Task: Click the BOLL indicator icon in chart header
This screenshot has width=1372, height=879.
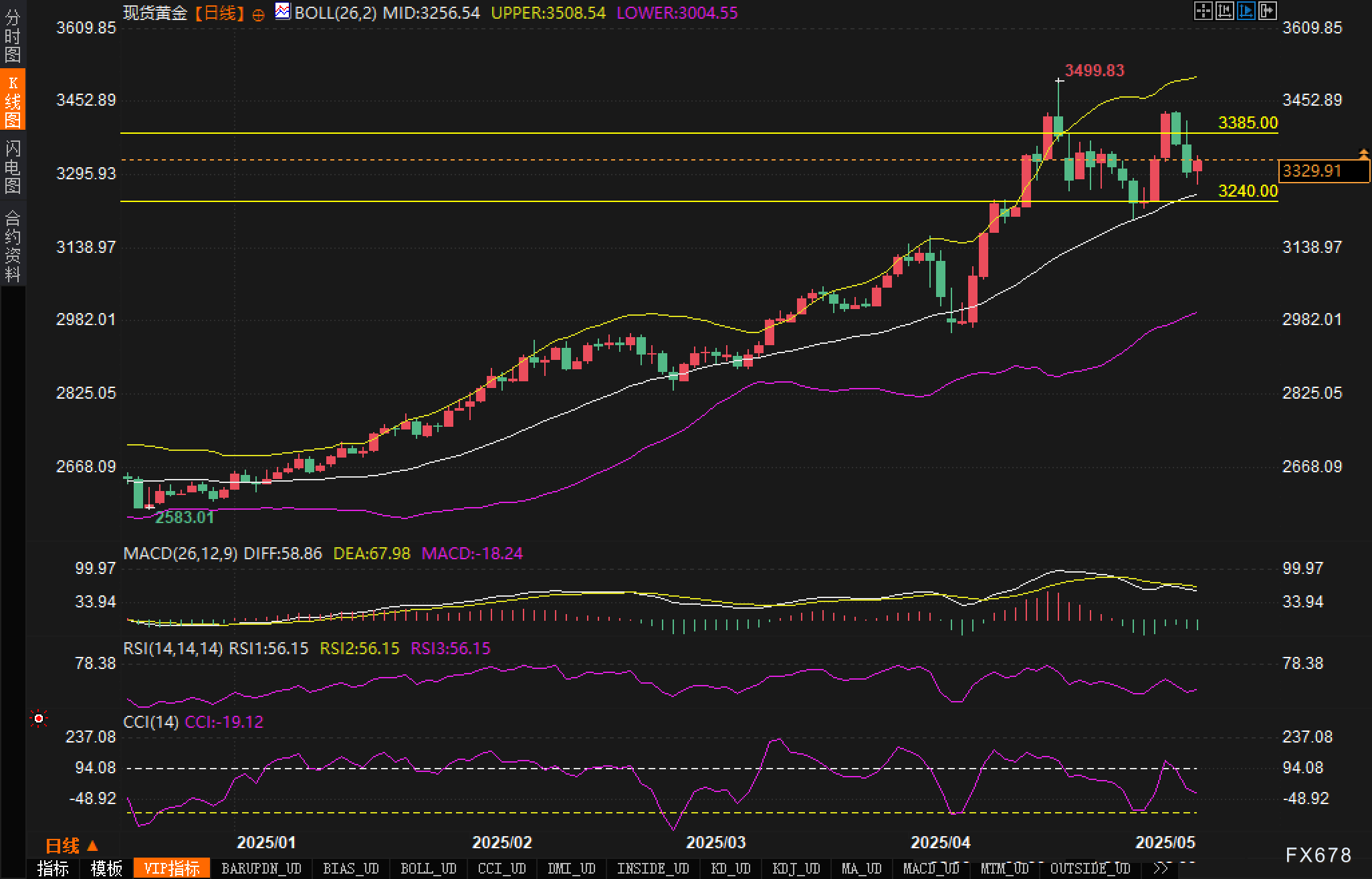Action: click(x=283, y=11)
